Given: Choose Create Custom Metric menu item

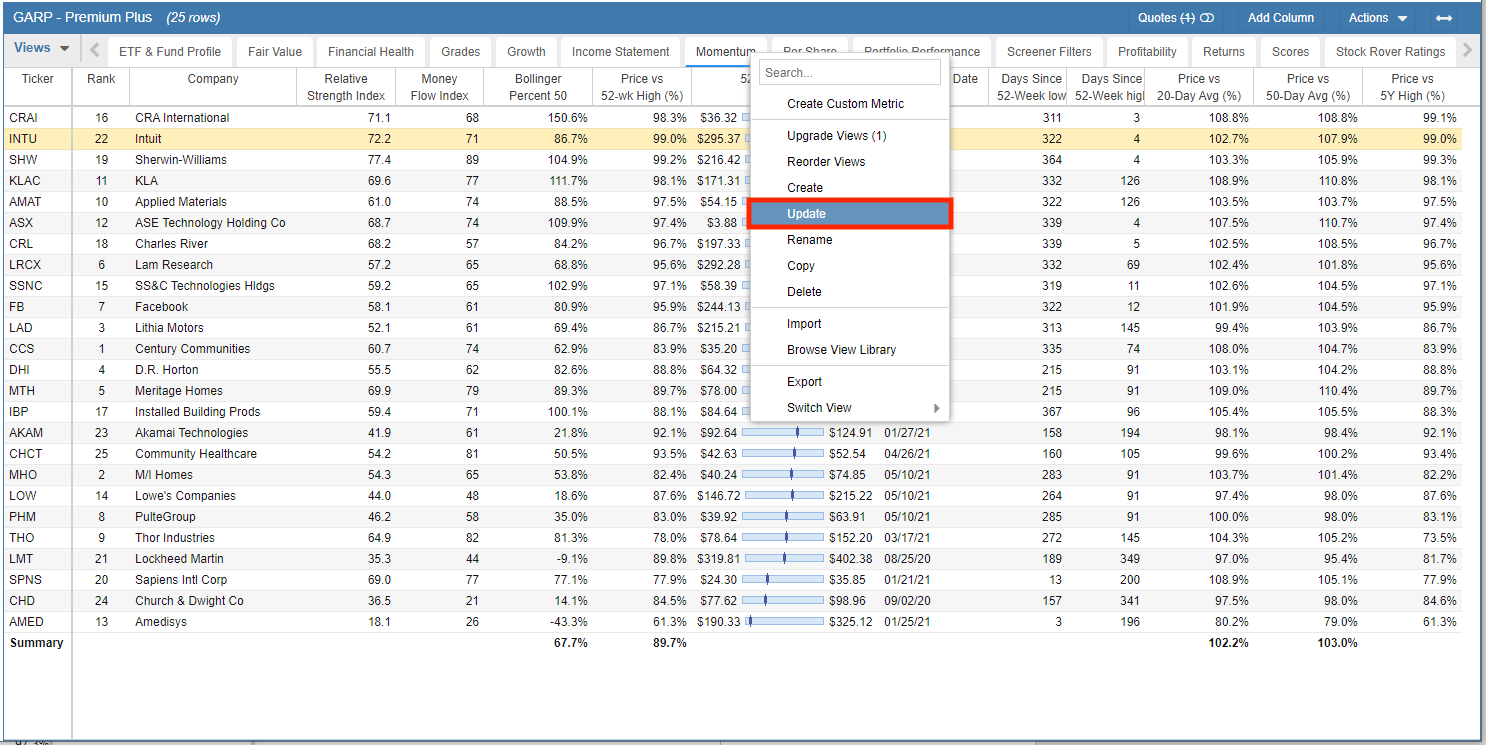Looking at the screenshot, I should click(x=850, y=104).
